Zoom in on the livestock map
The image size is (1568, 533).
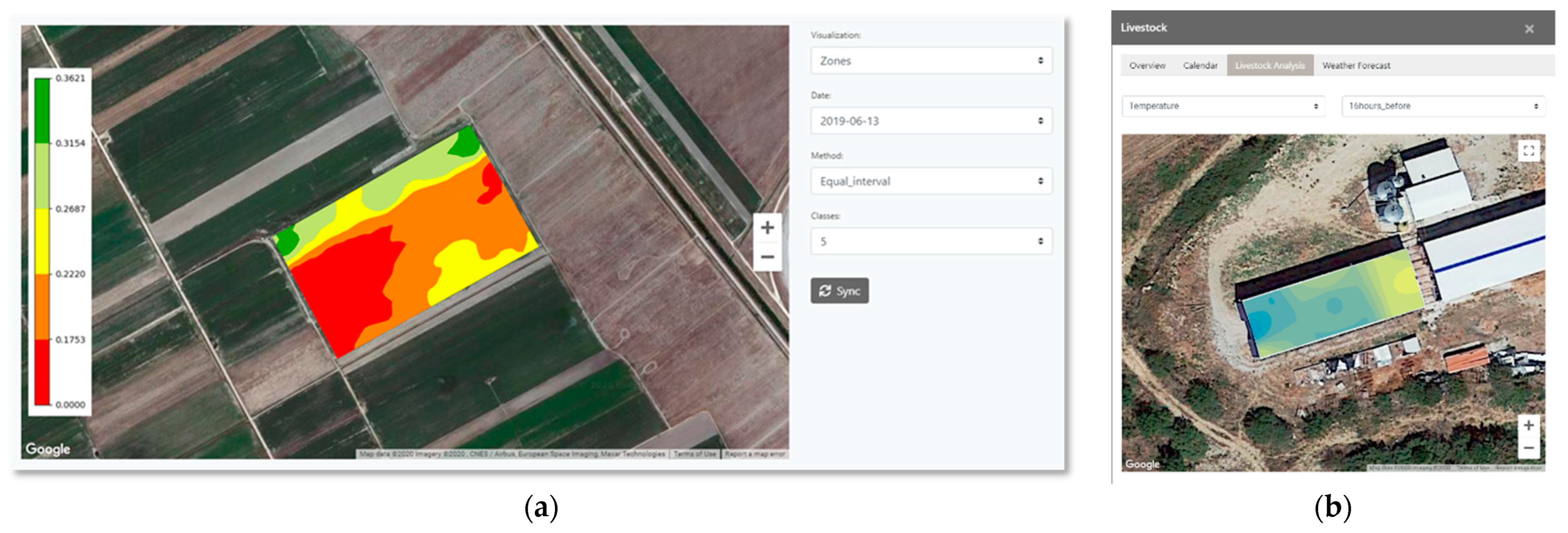tap(1528, 425)
